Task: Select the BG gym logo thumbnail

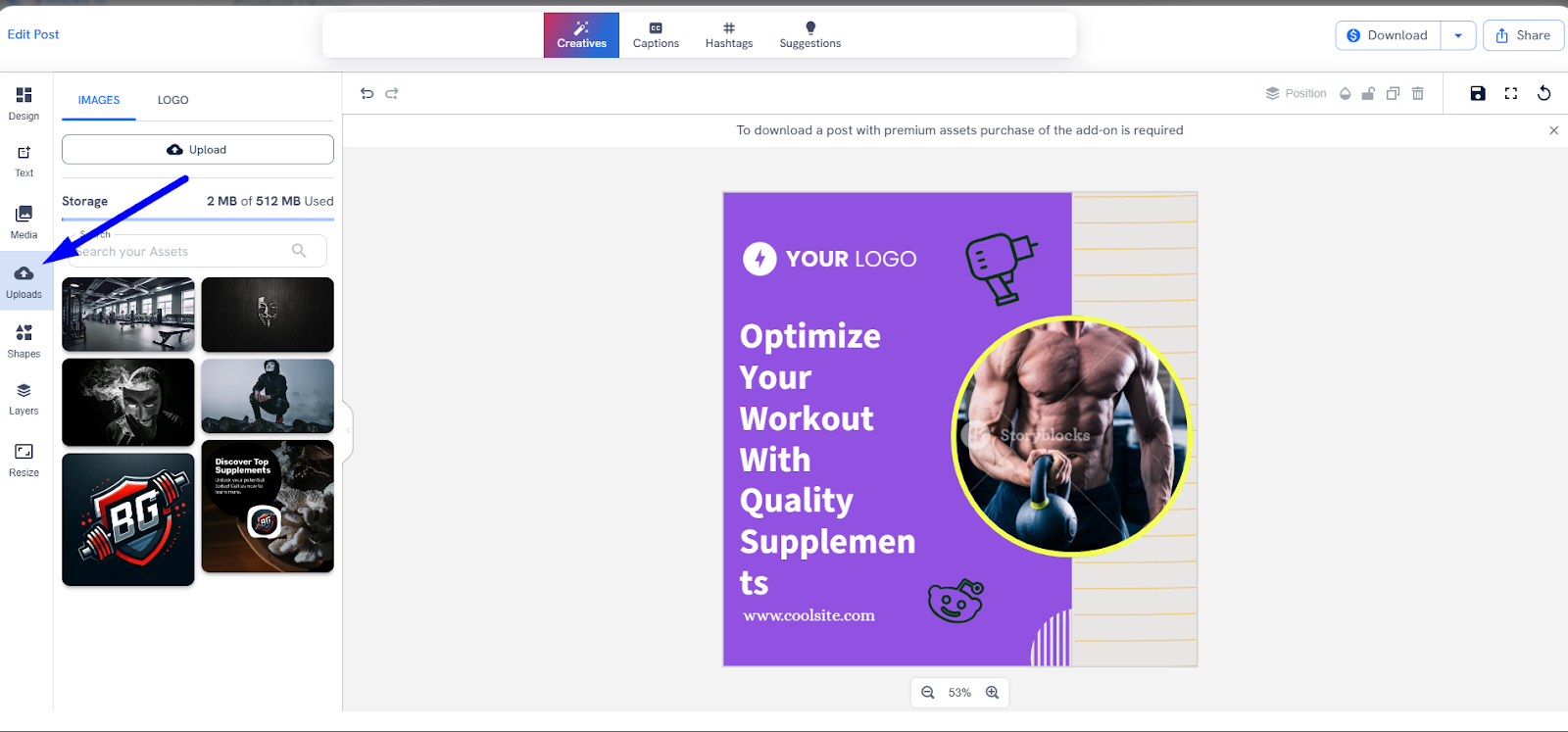Action: pos(128,519)
